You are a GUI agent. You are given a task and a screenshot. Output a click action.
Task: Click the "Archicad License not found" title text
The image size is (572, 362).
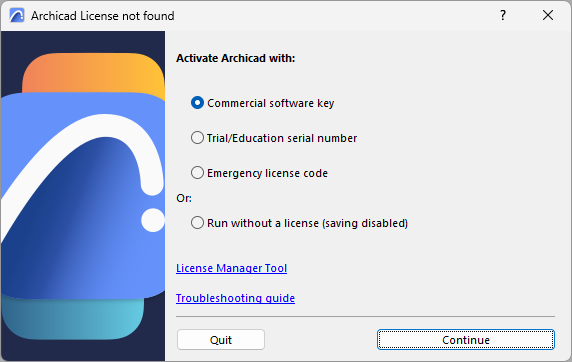point(103,16)
